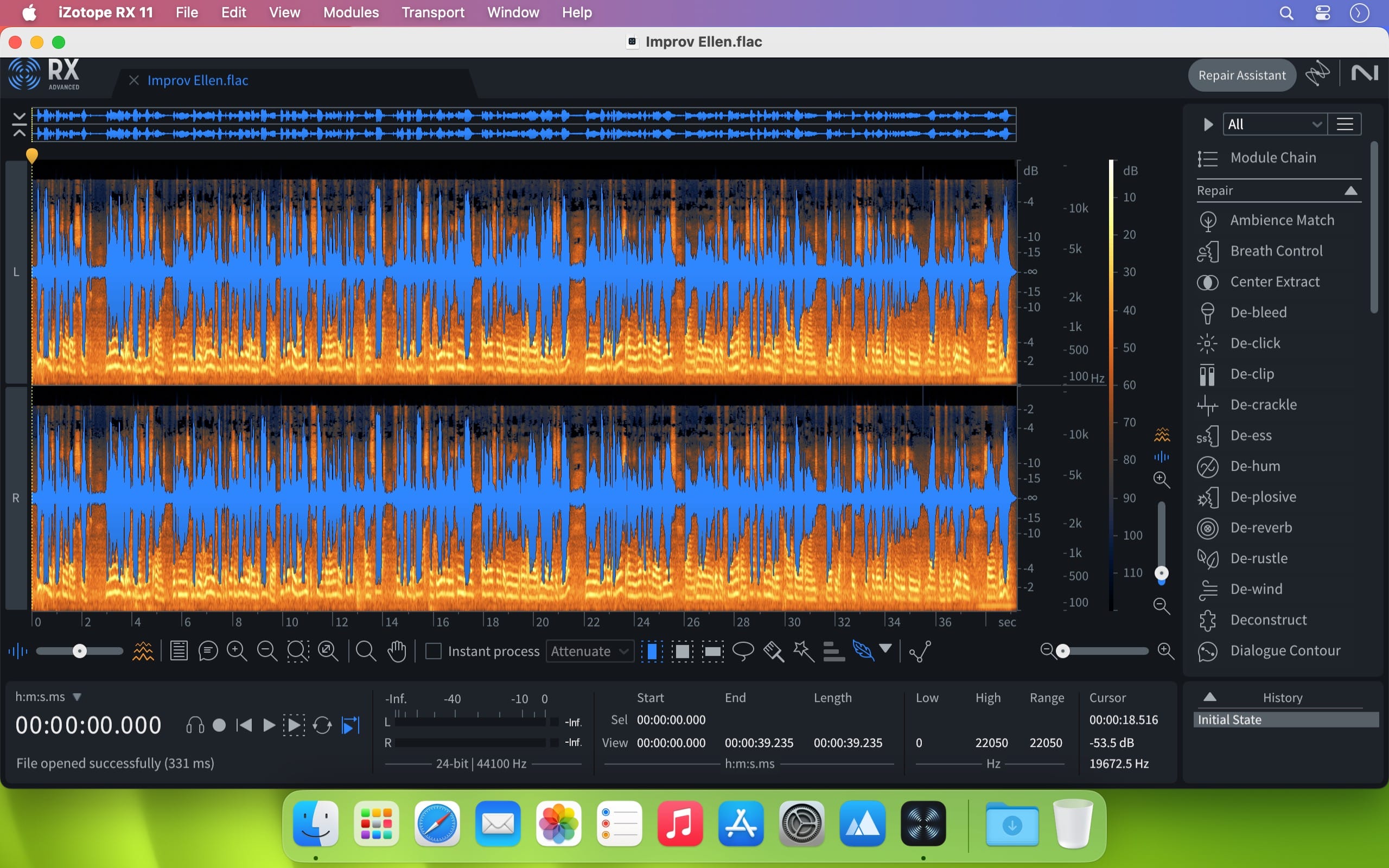The height and width of the screenshot is (868, 1389).
Task: Close the Improv Ellen.flac tab
Action: tap(133, 80)
